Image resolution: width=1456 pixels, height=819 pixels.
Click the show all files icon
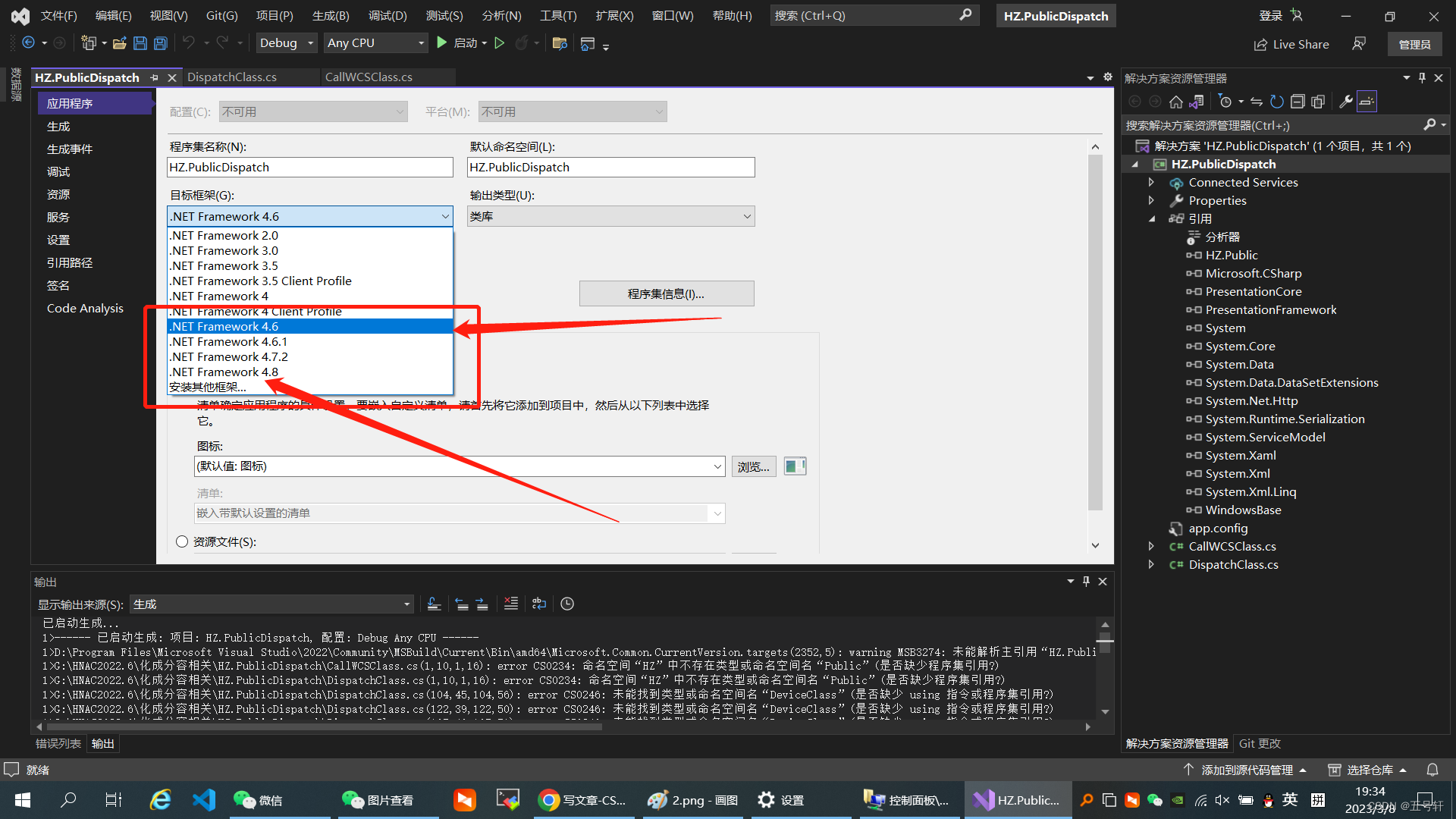point(1318,102)
